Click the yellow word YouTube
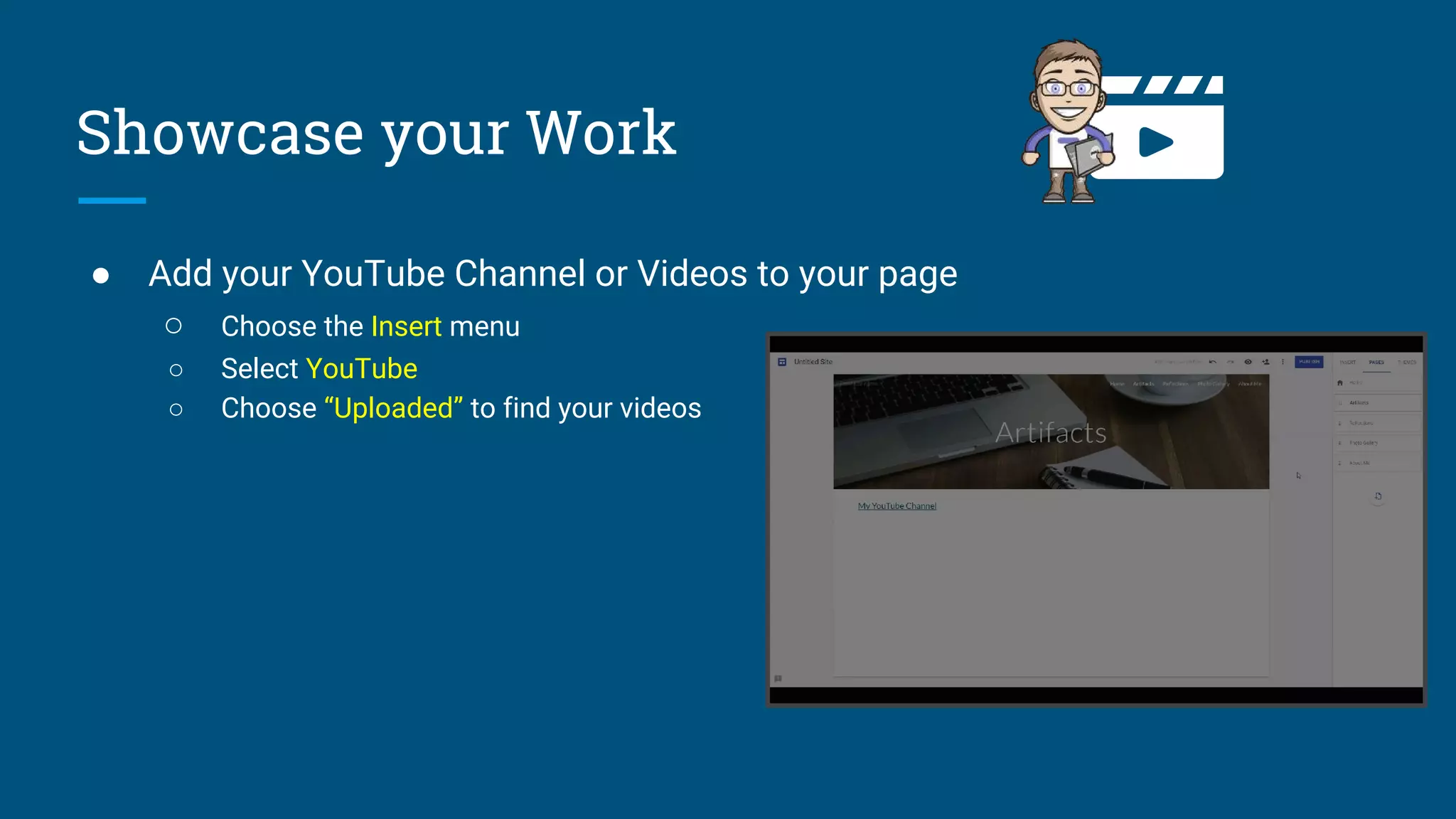 (x=362, y=368)
